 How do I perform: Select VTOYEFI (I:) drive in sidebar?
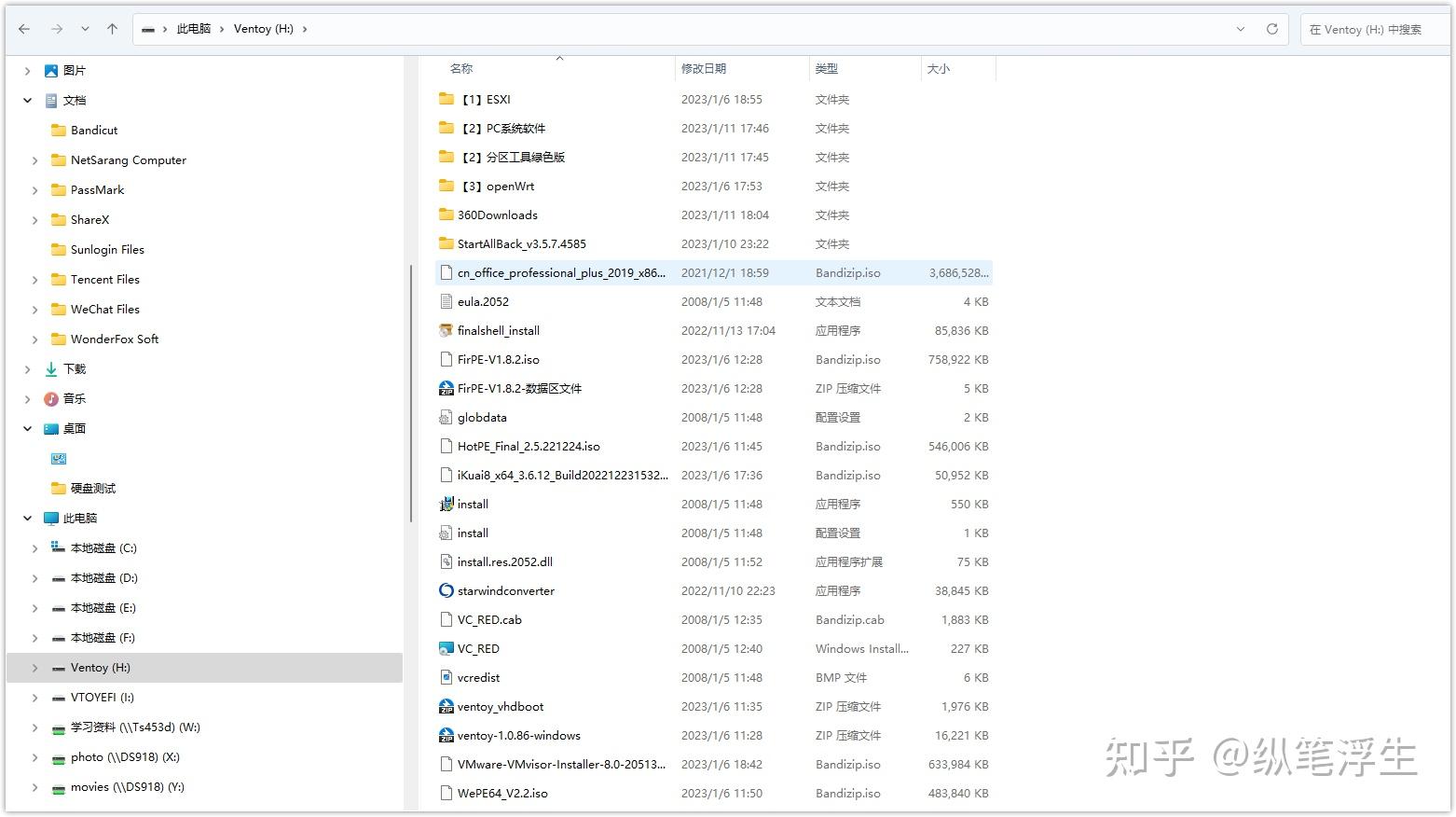pos(103,698)
